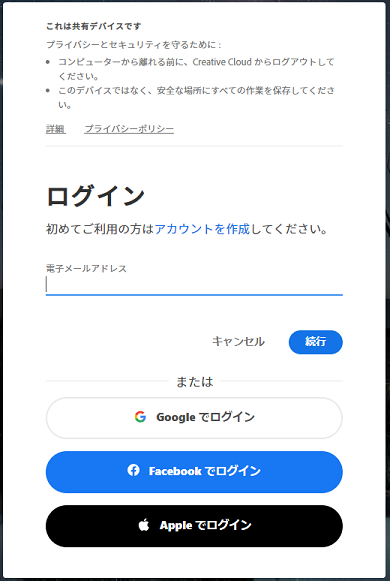Click the bullet about saving work safely
The width and height of the screenshot is (390, 581).
coord(196,98)
